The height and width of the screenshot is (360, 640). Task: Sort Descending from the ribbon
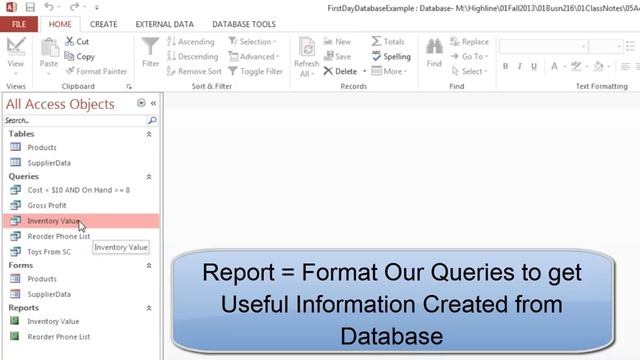[193, 56]
